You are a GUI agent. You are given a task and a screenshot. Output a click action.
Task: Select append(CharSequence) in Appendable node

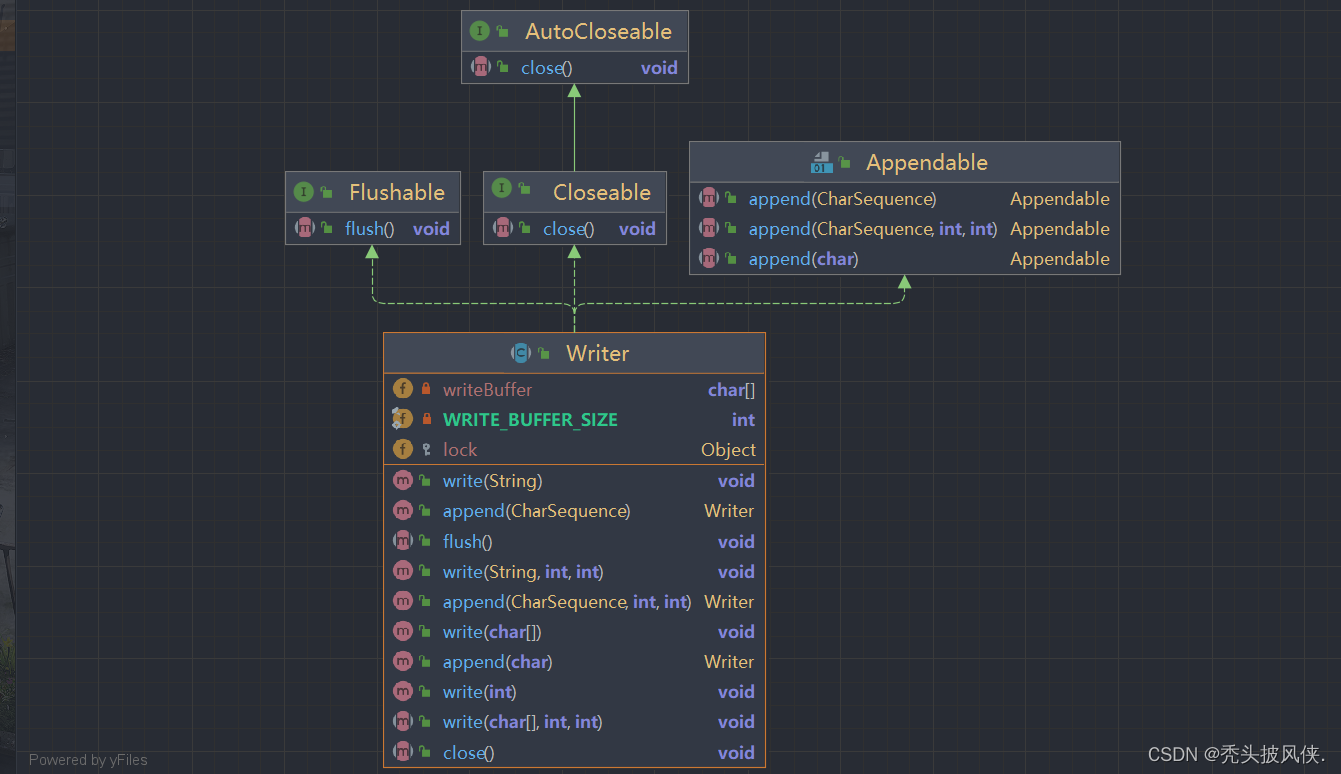pos(905,199)
